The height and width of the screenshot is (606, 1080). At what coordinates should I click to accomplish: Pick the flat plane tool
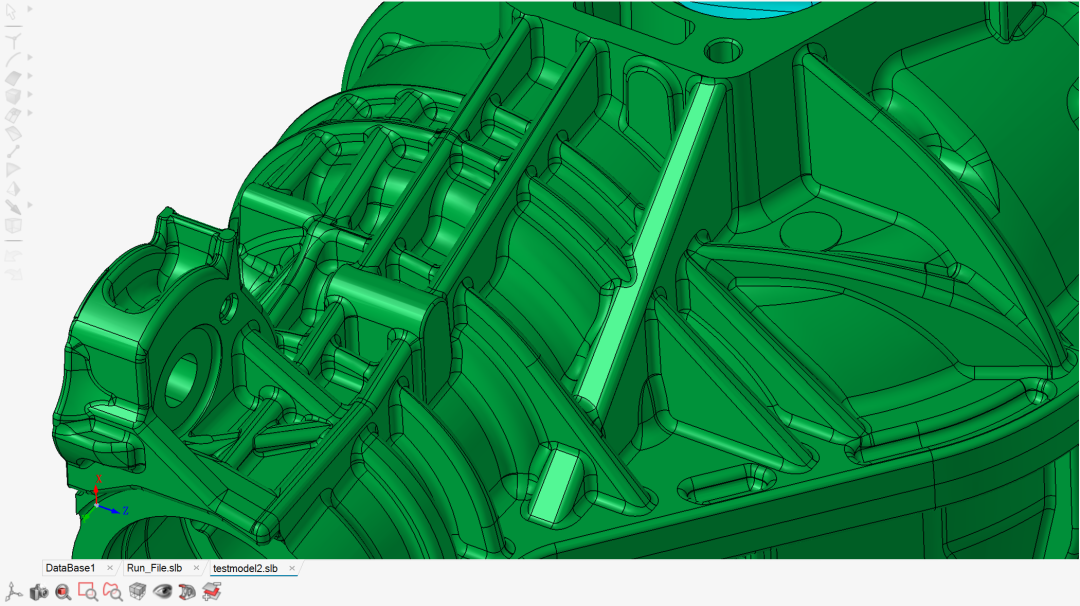point(13,133)
